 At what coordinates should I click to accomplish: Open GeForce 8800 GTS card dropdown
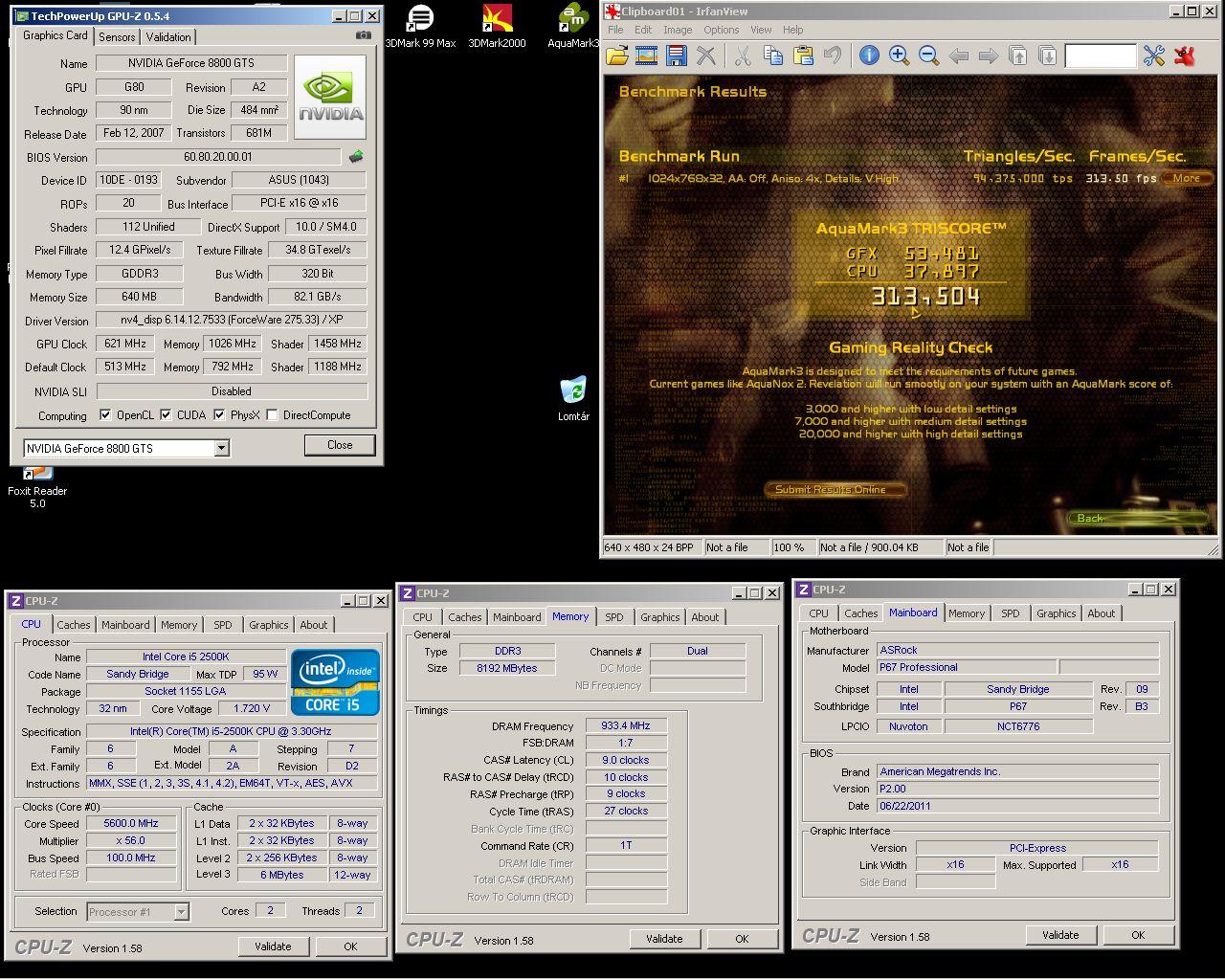[221, 448]
